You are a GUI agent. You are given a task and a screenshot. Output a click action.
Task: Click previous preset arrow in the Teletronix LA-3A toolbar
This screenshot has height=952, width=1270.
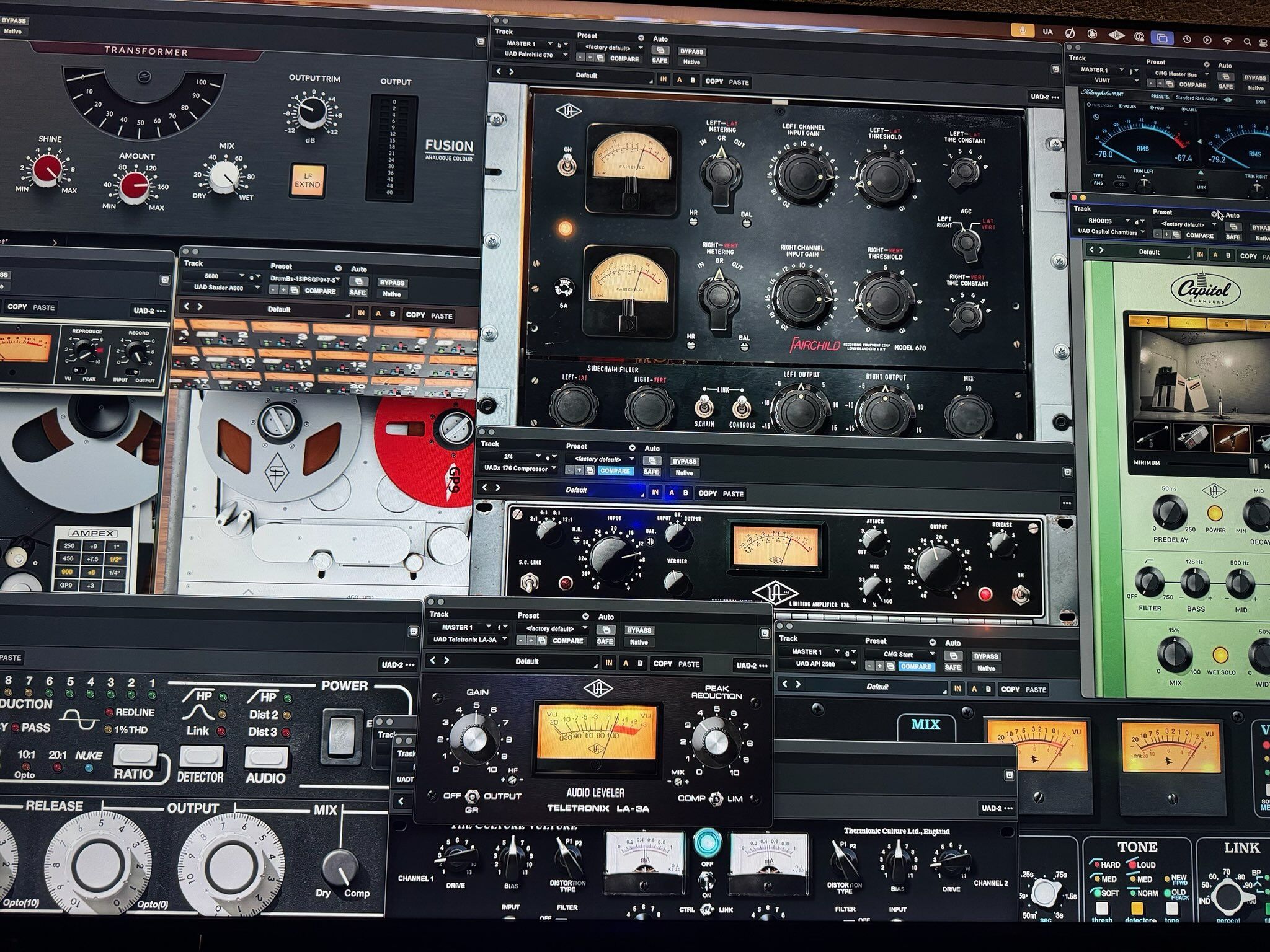(433, 661)
